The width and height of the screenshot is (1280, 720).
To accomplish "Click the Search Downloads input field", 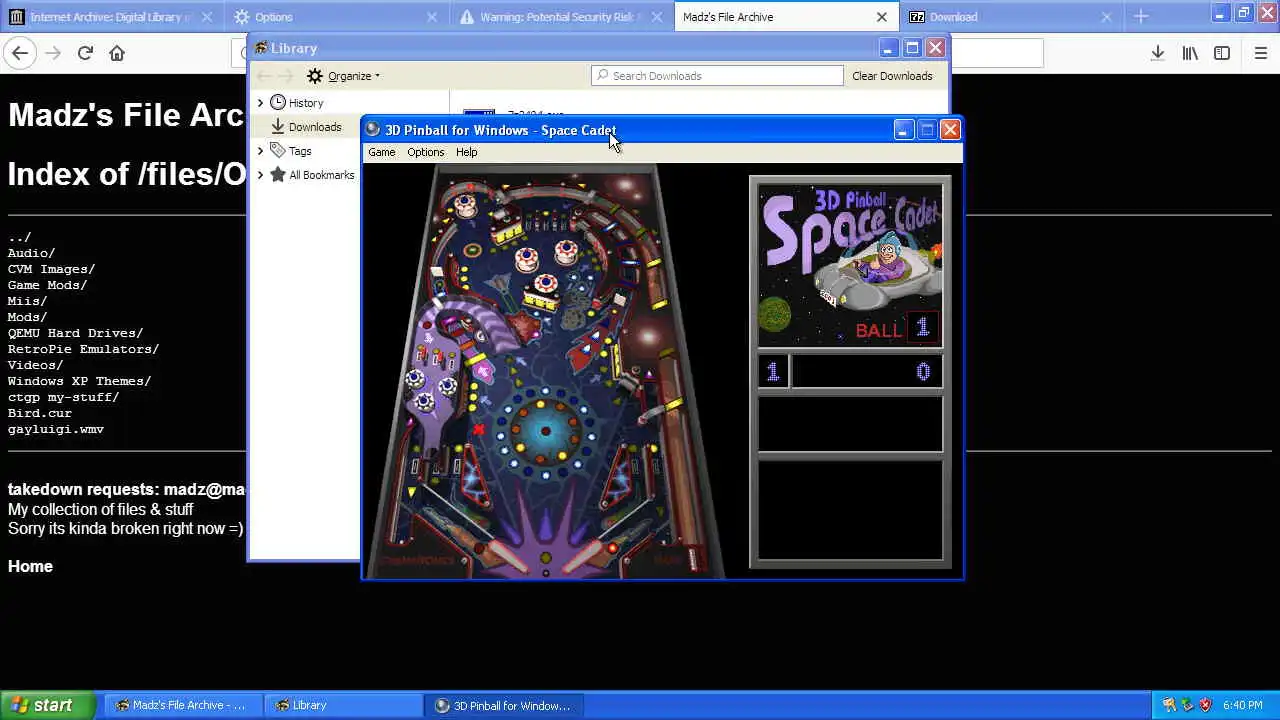I will (x=717, y=76).
